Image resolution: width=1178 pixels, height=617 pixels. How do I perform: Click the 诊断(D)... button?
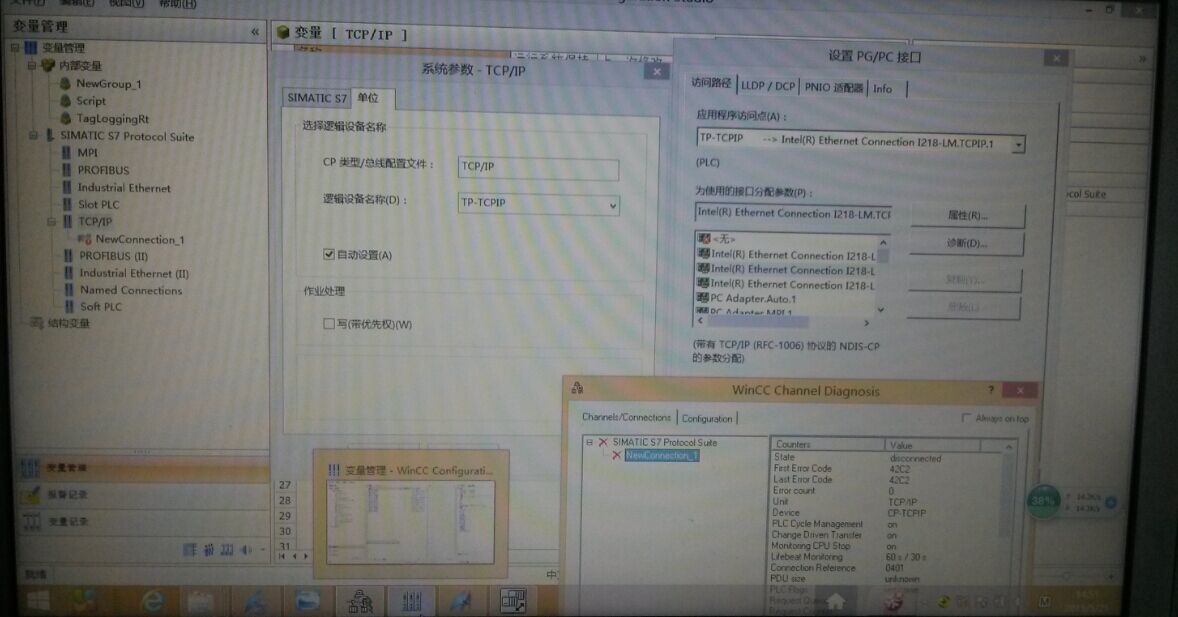[967, 243]
